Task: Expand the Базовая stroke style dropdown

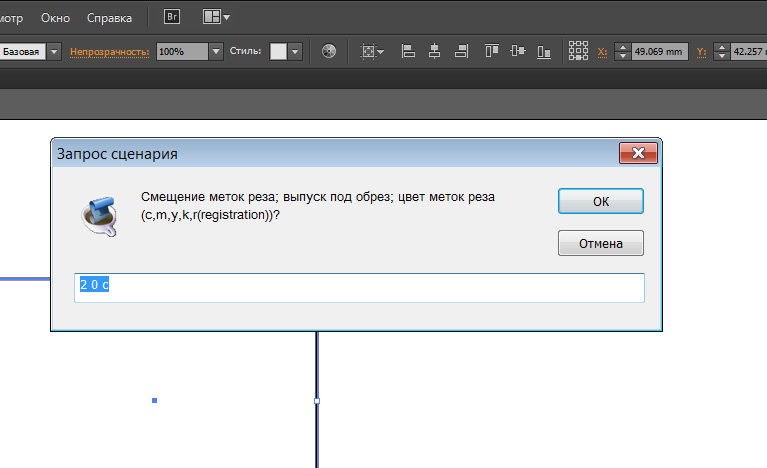Action: [54, 51]
